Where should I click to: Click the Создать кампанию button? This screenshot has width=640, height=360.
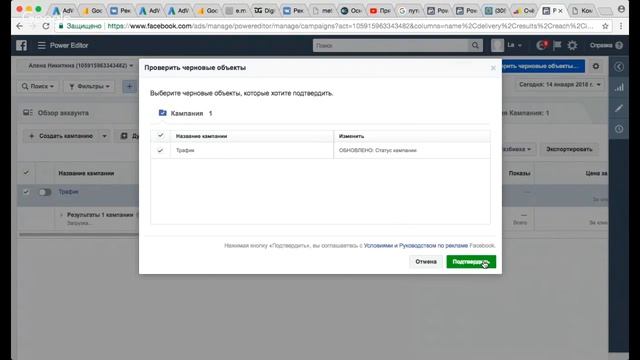[x=61, y=136]
